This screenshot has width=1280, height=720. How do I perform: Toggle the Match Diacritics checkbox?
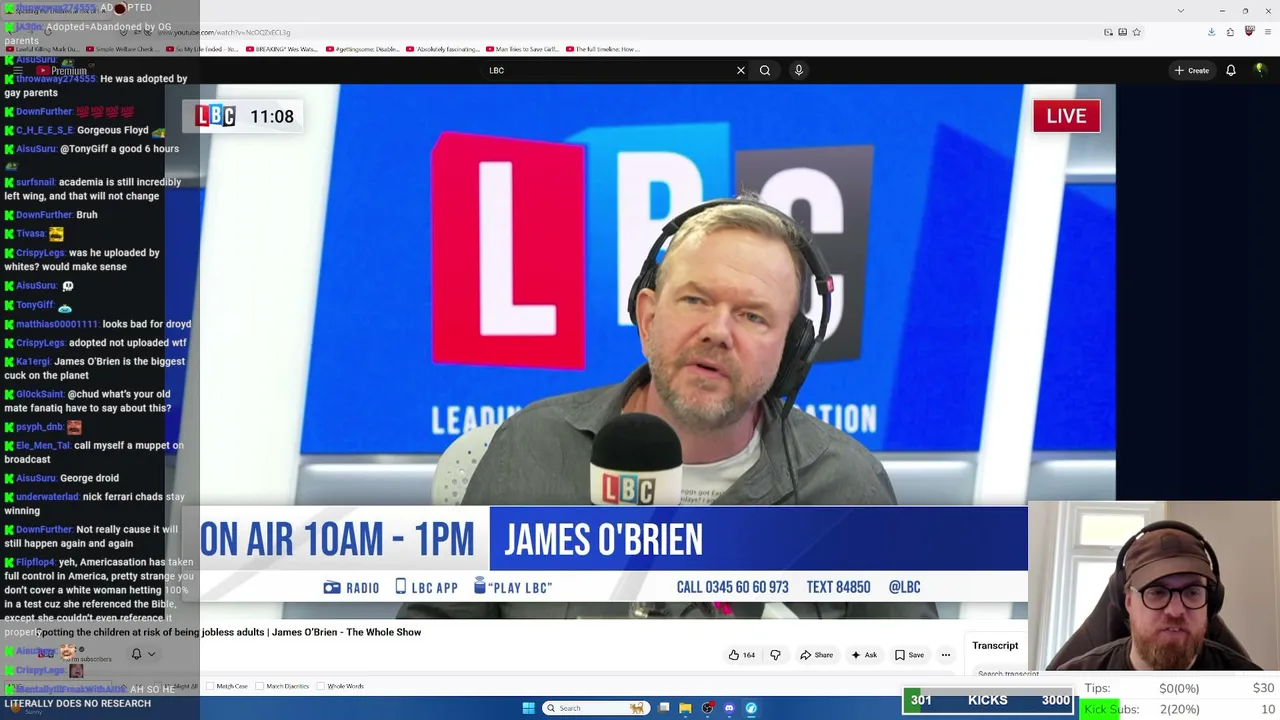point(259,686)
